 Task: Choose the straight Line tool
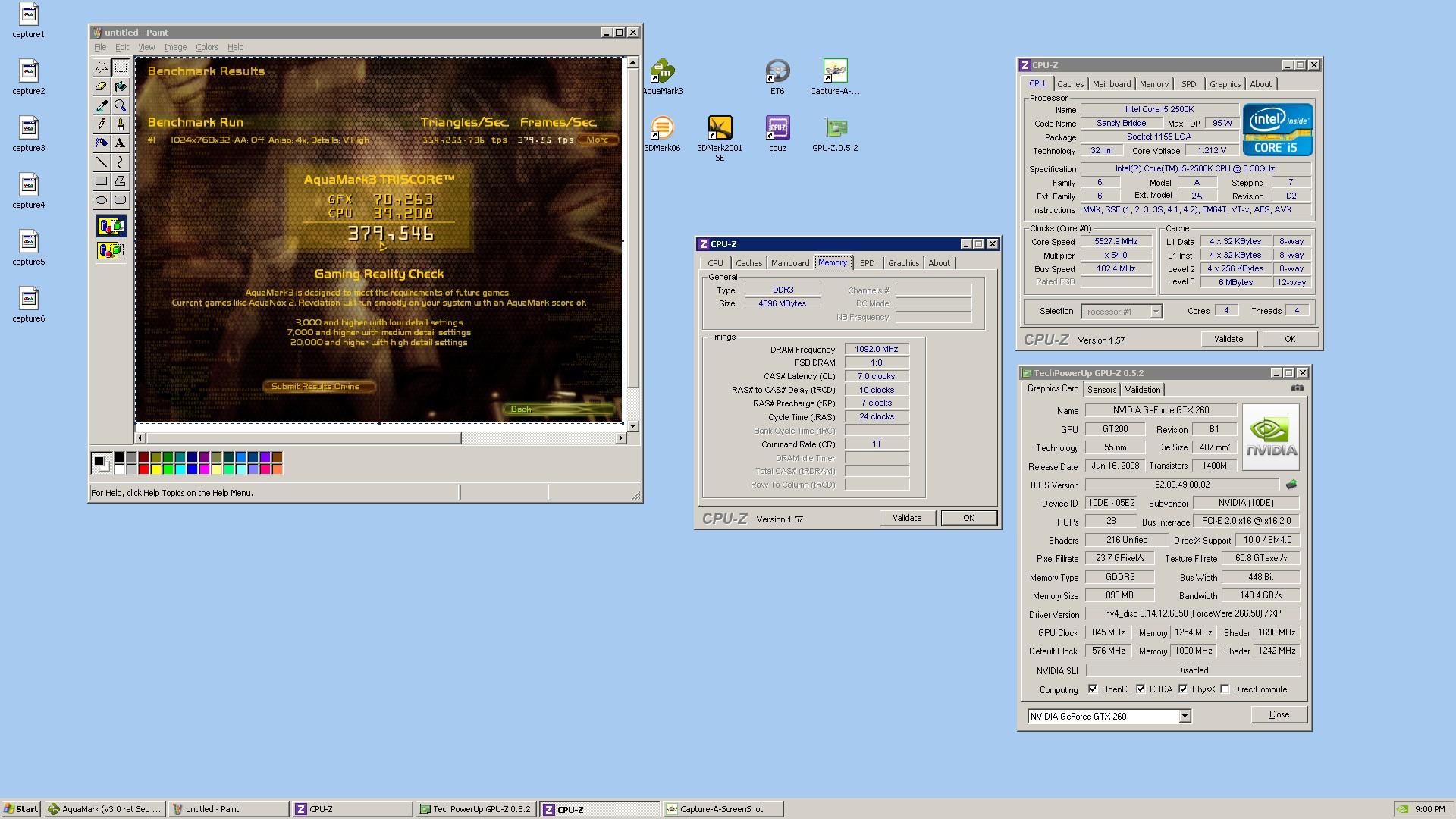(x=101, y=162)
